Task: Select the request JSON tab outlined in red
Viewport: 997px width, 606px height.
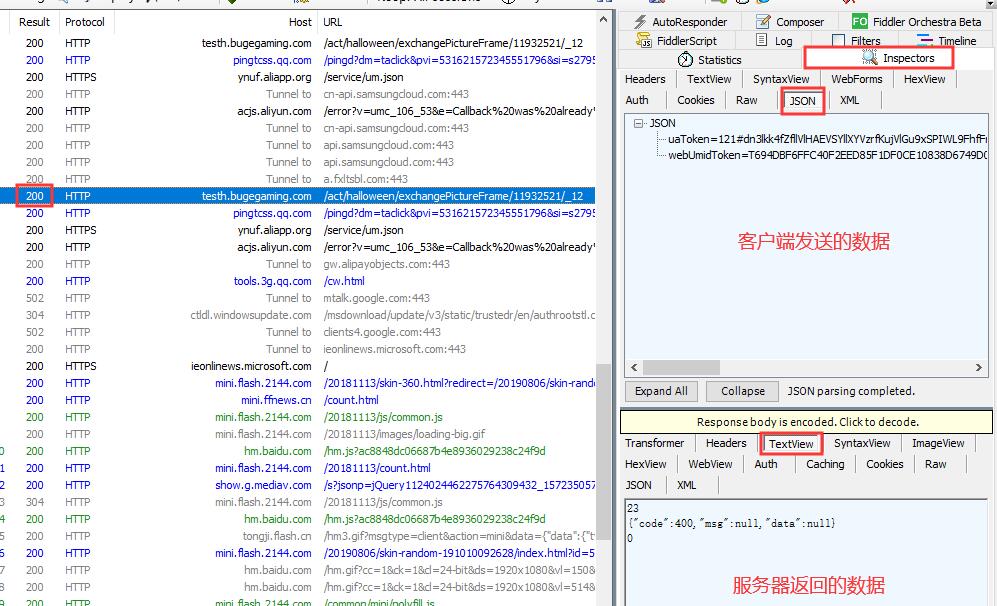Action: (802, 101)
